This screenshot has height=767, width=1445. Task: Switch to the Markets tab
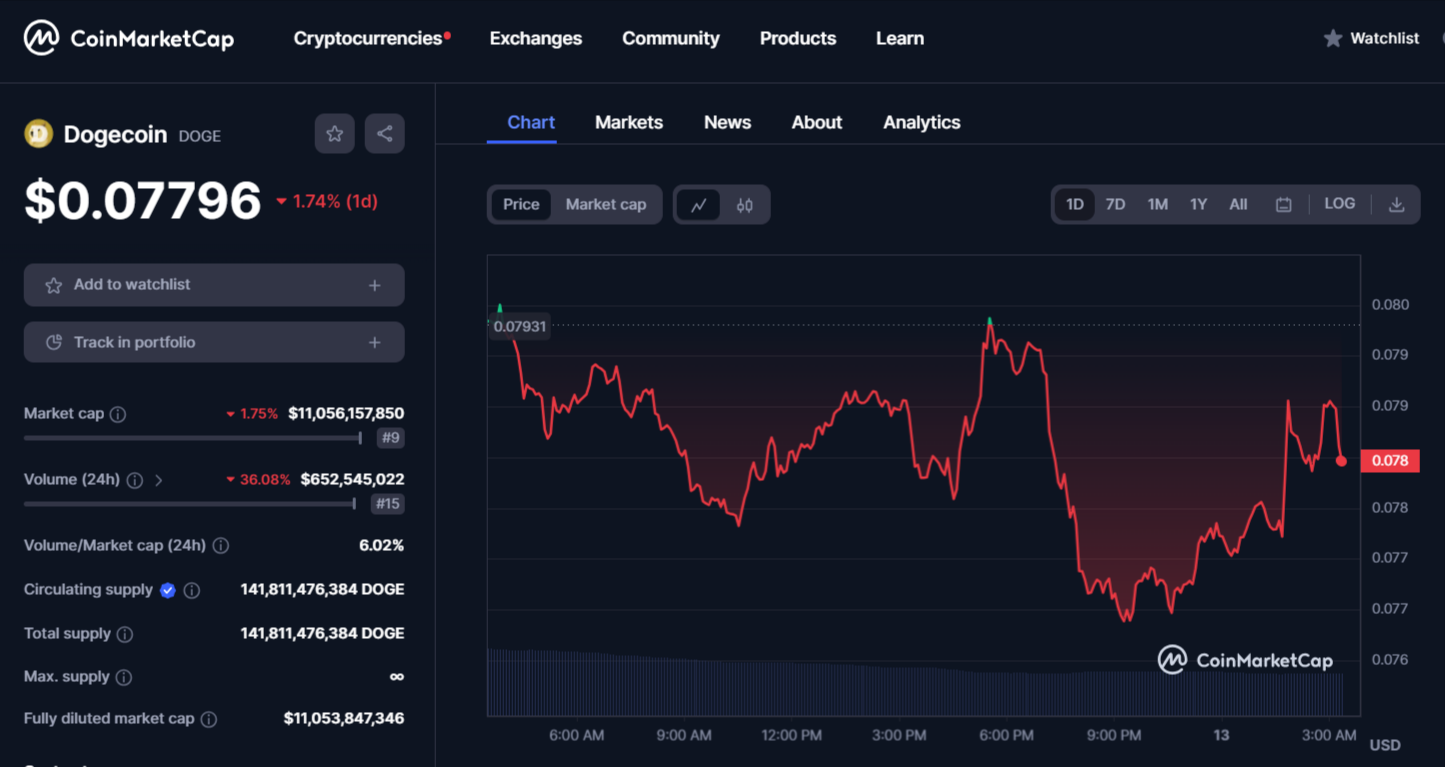(629, 122)
